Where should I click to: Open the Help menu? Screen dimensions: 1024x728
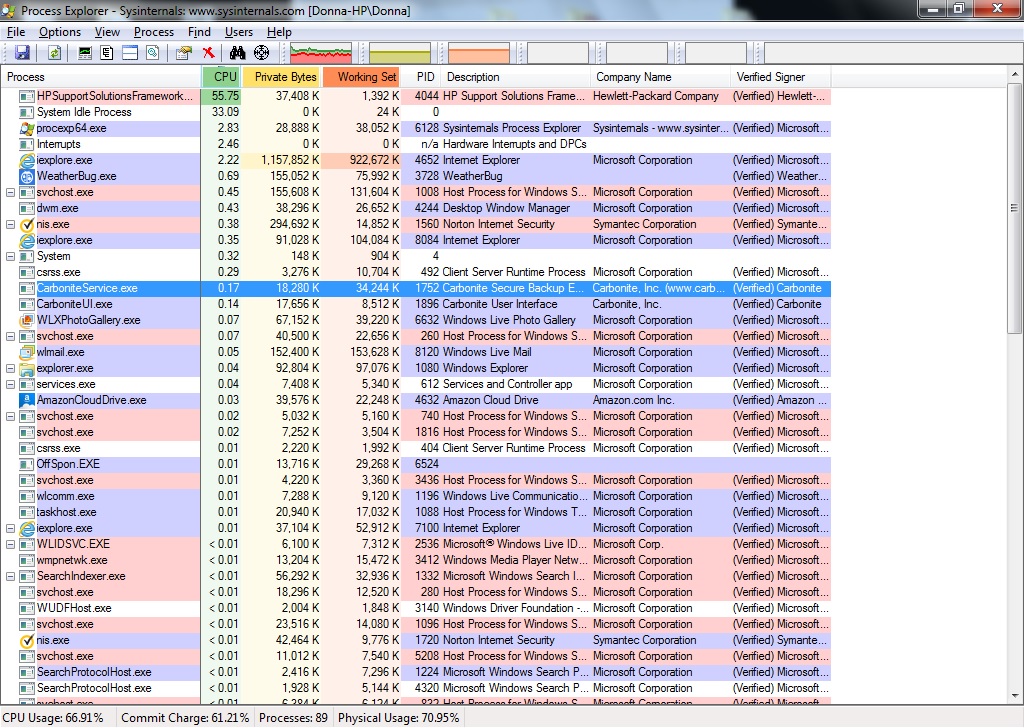279,32
